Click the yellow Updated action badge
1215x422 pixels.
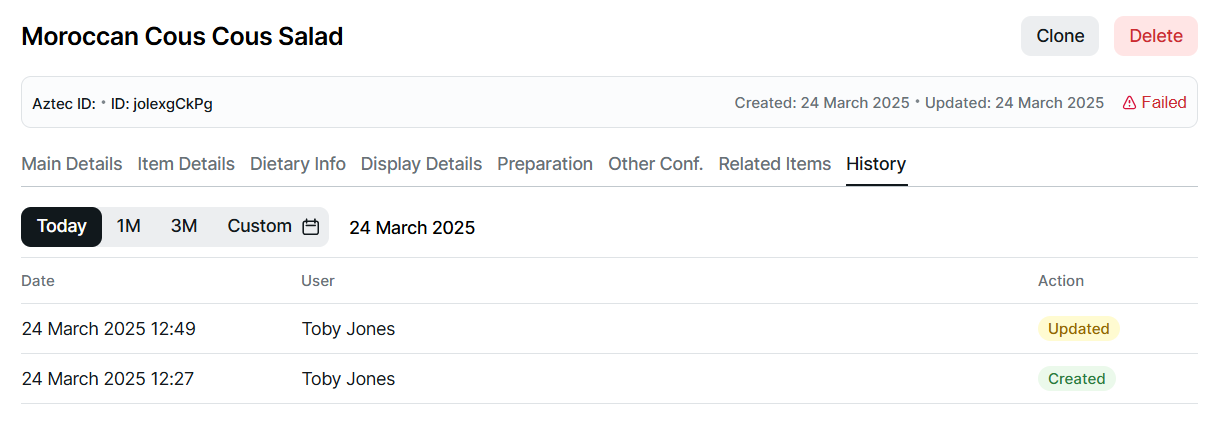(x=1078, y=329)
